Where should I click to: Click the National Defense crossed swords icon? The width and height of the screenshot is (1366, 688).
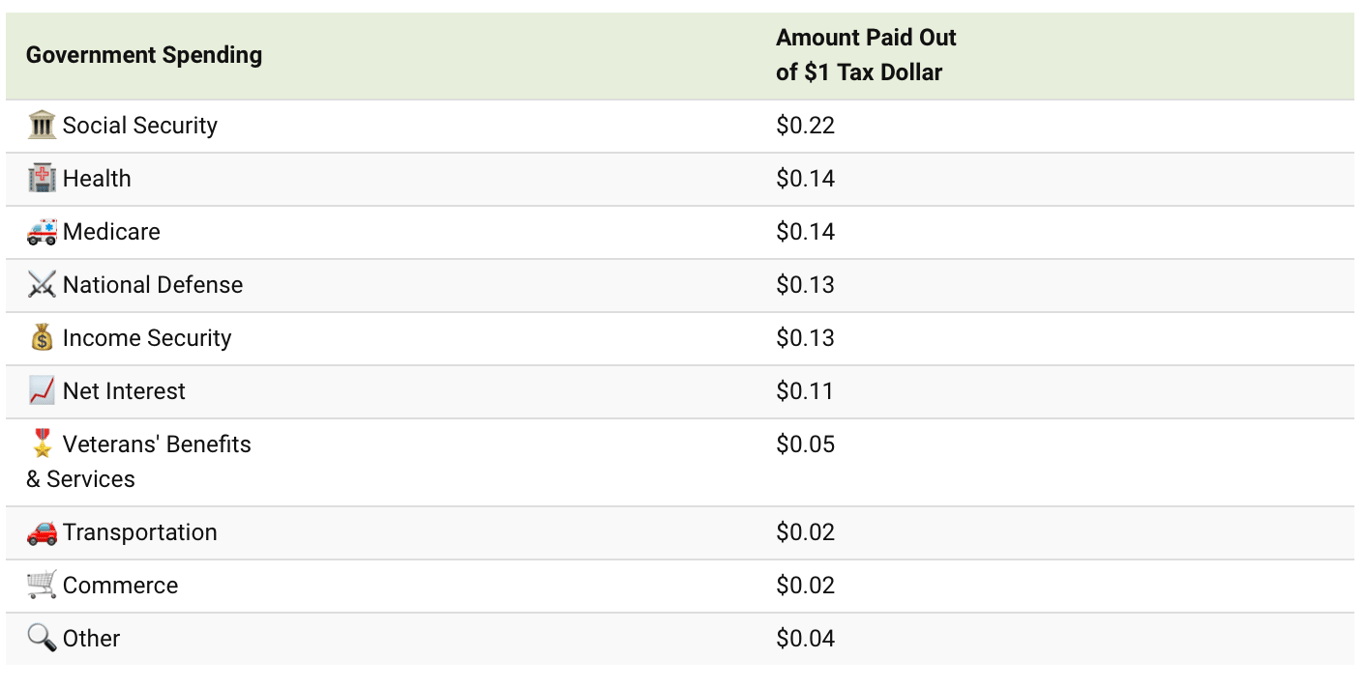tap(42, 284)
